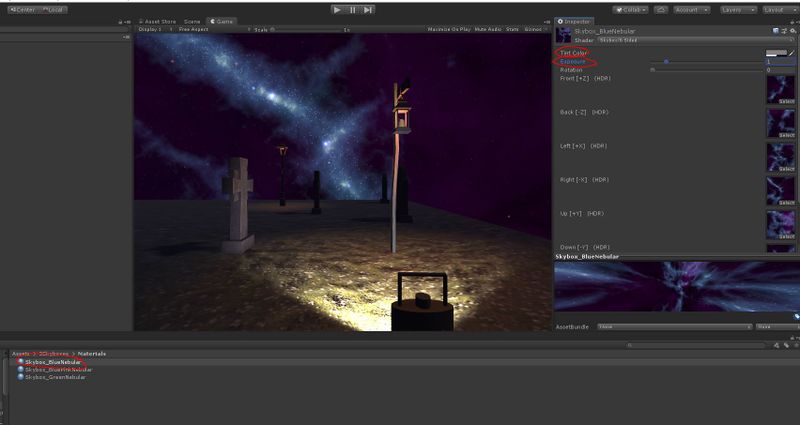Switch to the Scene tab

pos(192,21)
